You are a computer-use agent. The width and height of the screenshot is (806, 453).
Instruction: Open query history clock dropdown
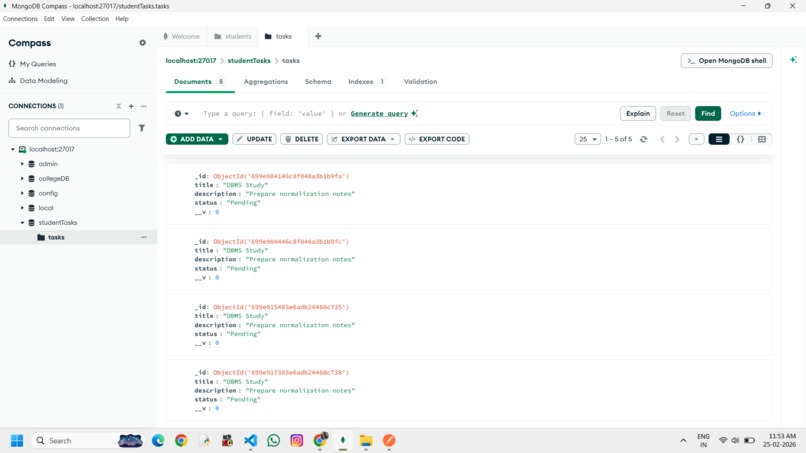click(181, 114)
